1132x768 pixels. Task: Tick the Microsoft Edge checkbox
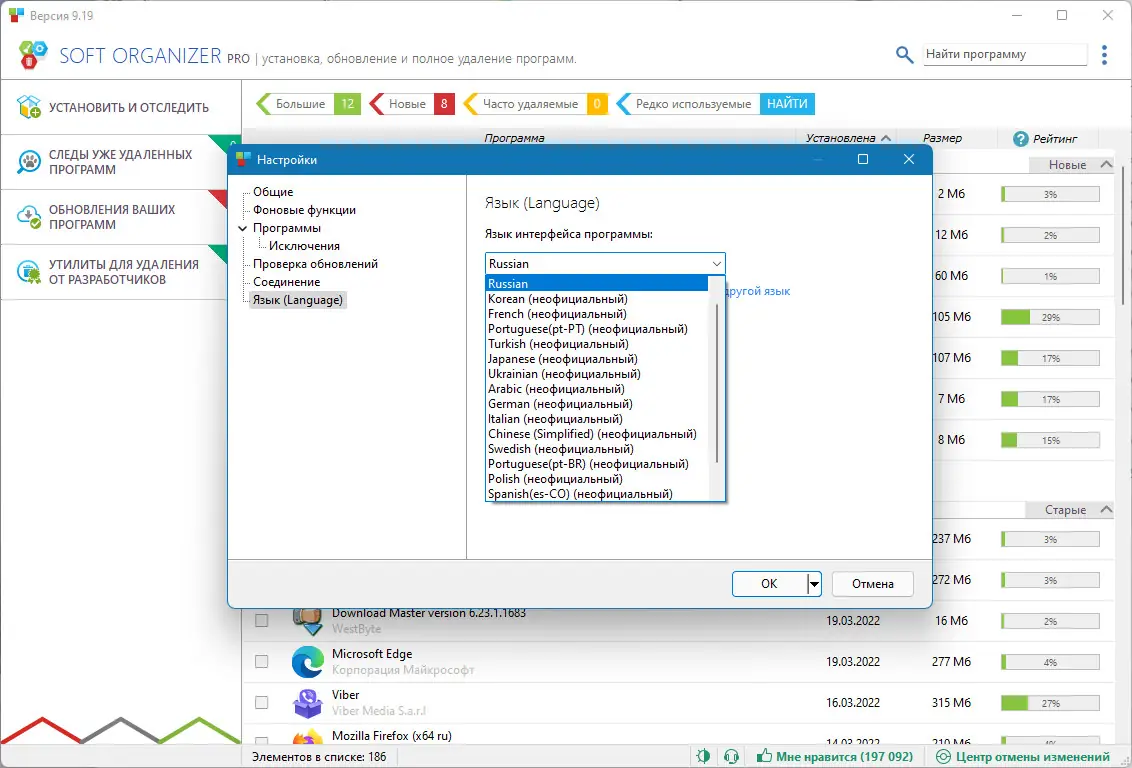pyautogui.click(x=261, y=662)
